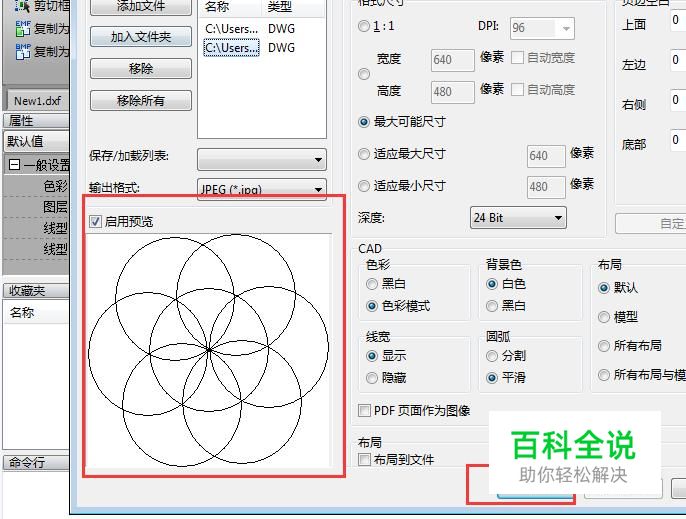This screenshot has height=519, width=686.
Task: Select 色彩模式 radio button
Action: [371, 306]
